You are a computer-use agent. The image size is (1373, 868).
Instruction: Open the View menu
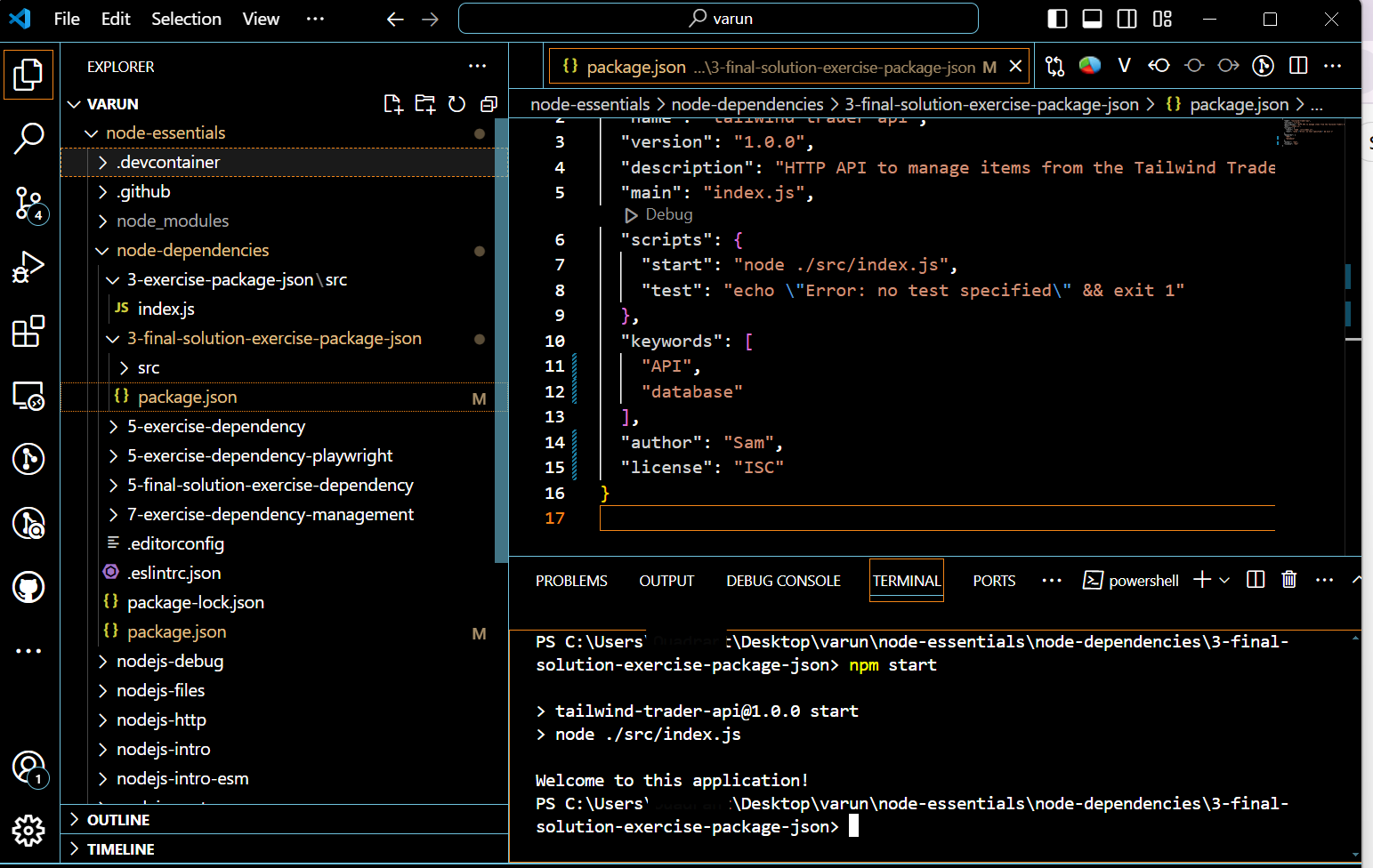tap(261, 19)
